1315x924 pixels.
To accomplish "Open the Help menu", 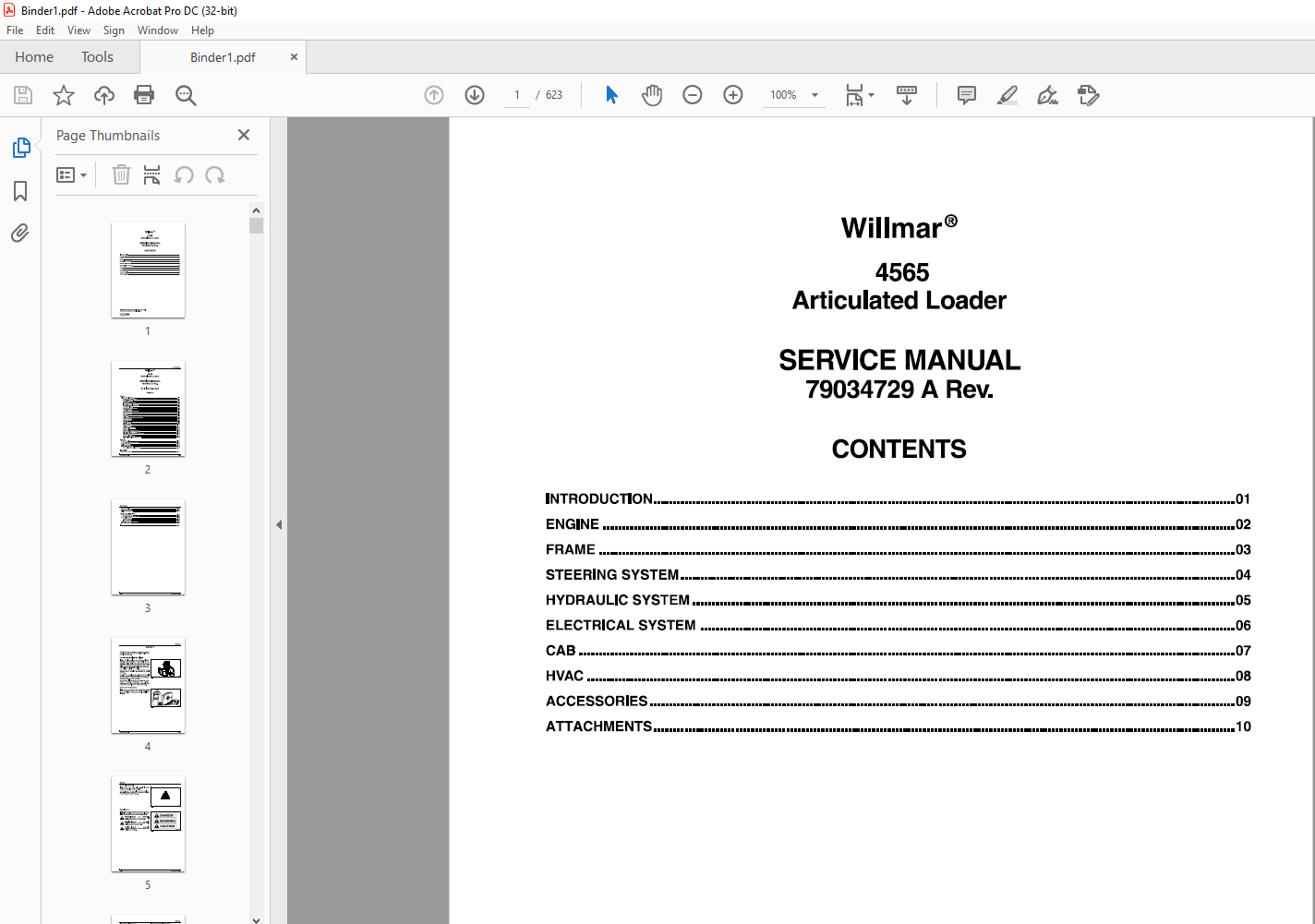I will point(202,30).
